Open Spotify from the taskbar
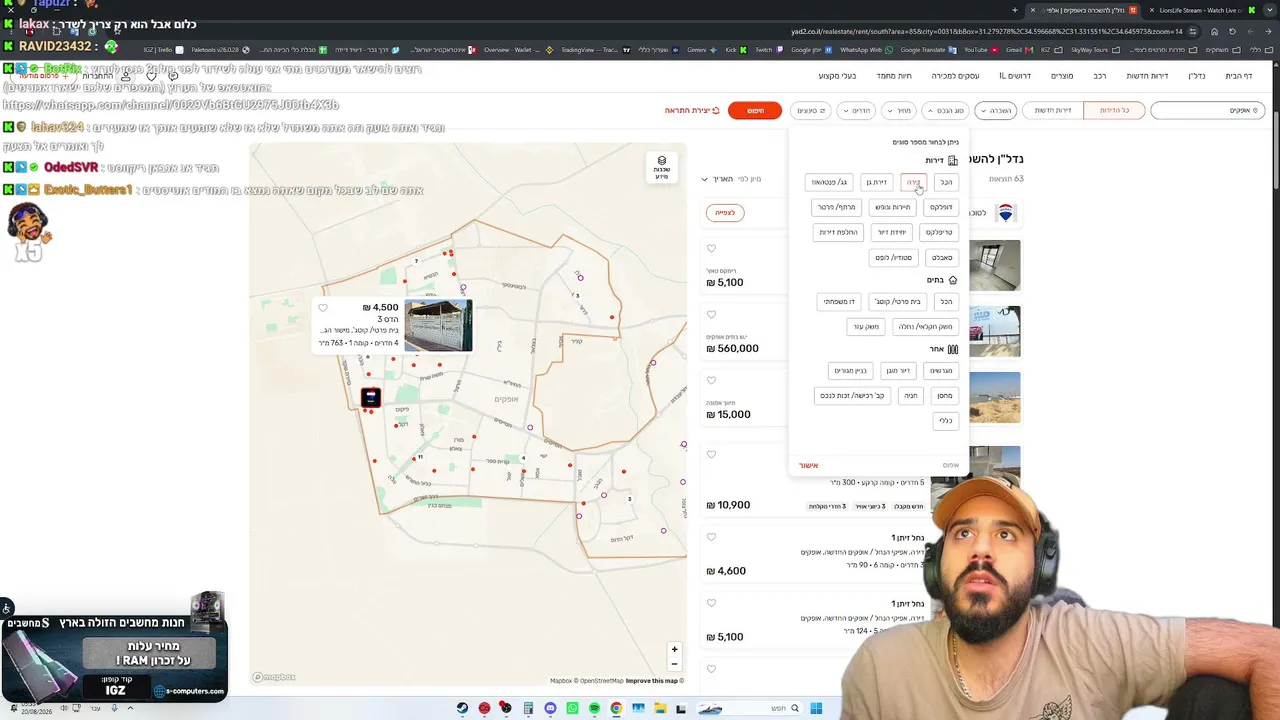The height and width of the screenshot is (720, 1280). point(594,709)
